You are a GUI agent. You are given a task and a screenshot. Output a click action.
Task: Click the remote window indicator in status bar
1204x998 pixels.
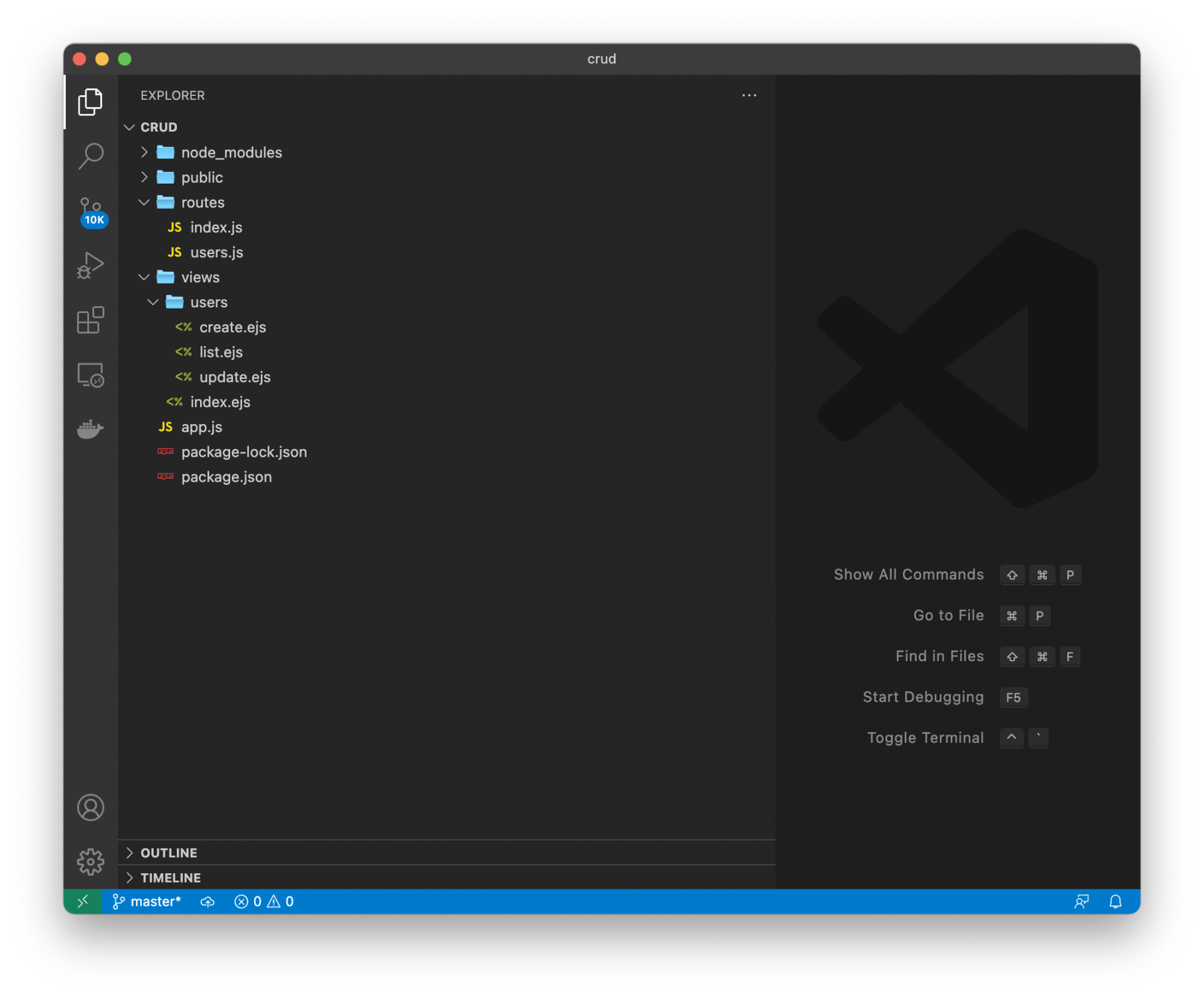point(83,901)
